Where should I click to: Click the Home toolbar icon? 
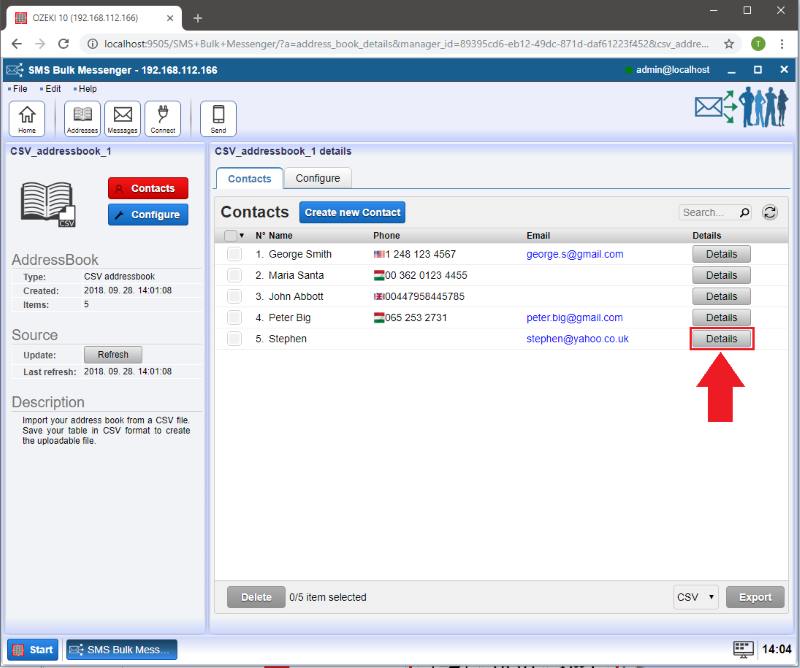[x=26, y=118]
